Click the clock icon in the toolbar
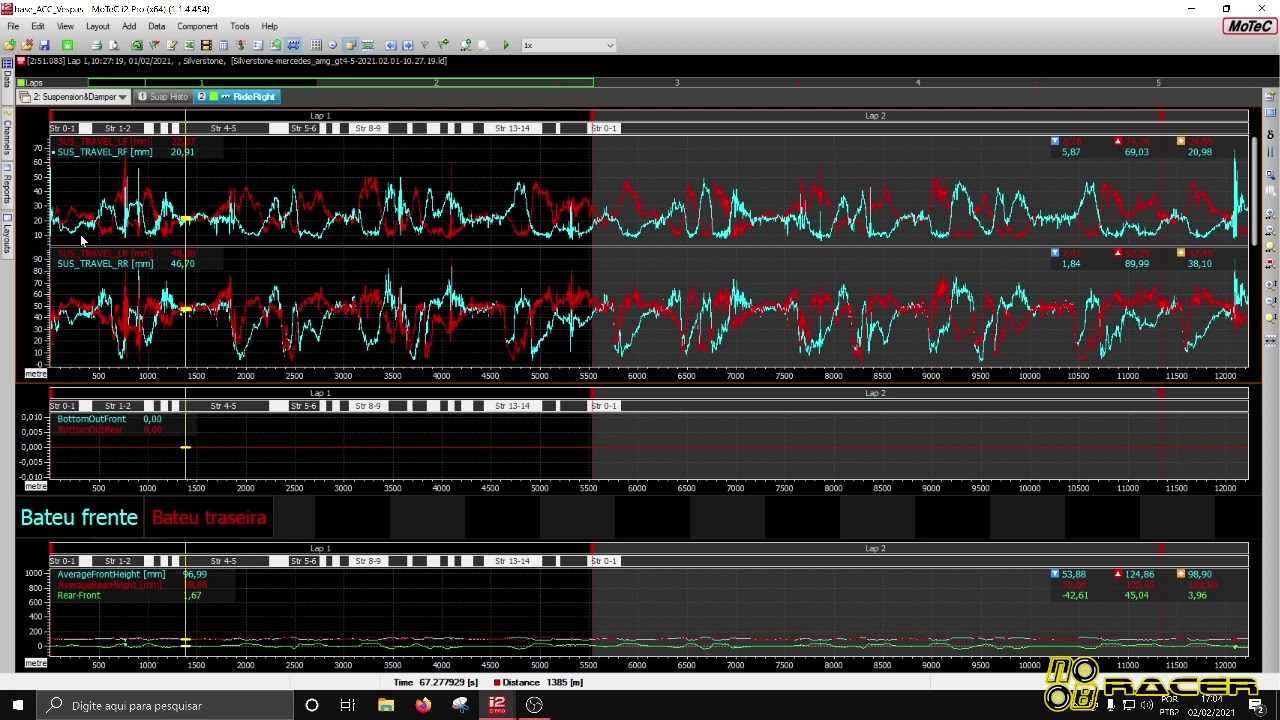 333,45
